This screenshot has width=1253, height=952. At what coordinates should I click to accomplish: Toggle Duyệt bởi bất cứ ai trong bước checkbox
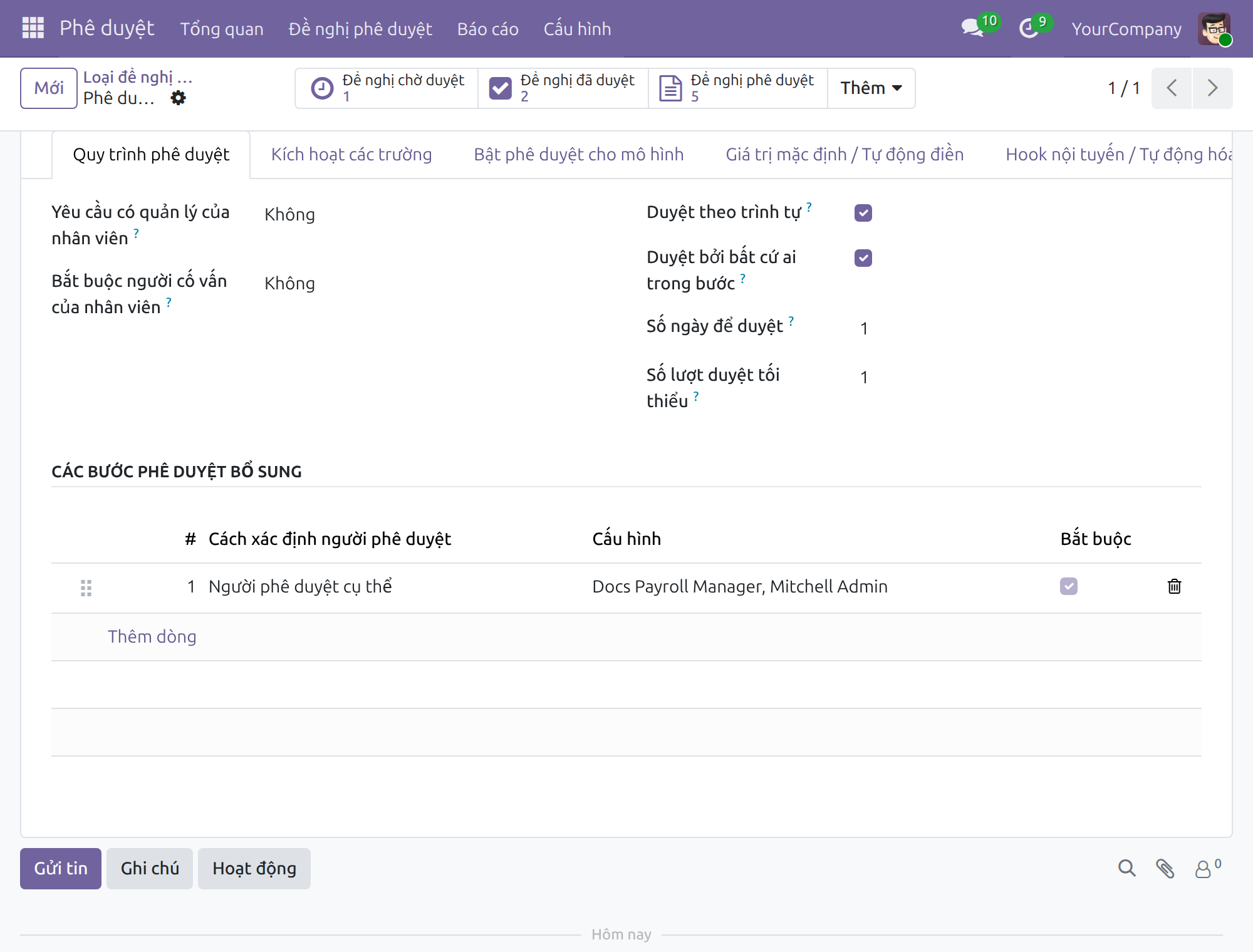coord(863,258)
